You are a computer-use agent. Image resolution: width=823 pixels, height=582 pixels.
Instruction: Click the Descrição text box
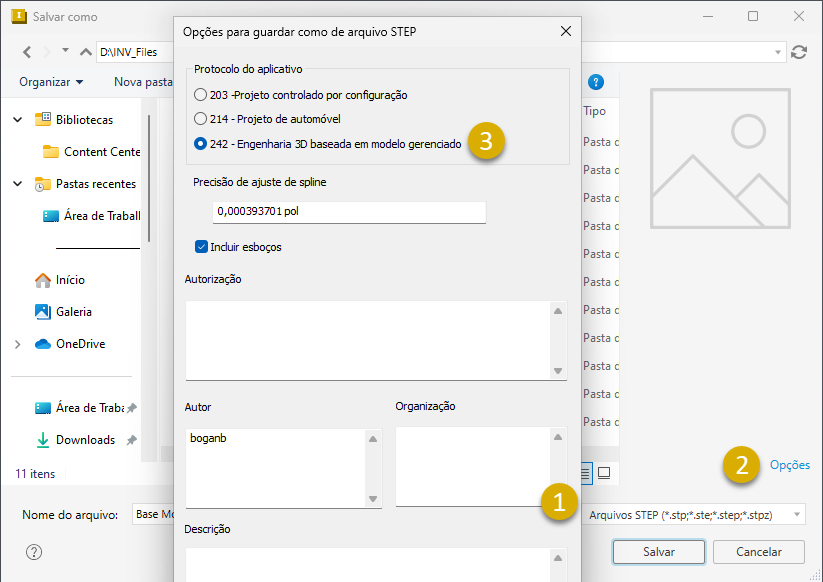[368, 565]
